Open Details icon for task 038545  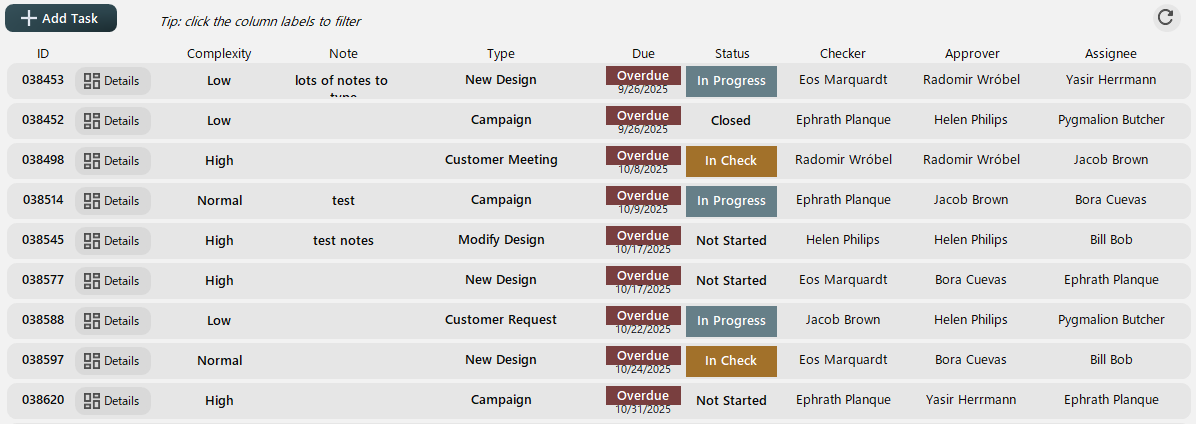click(x=92, y=241)
